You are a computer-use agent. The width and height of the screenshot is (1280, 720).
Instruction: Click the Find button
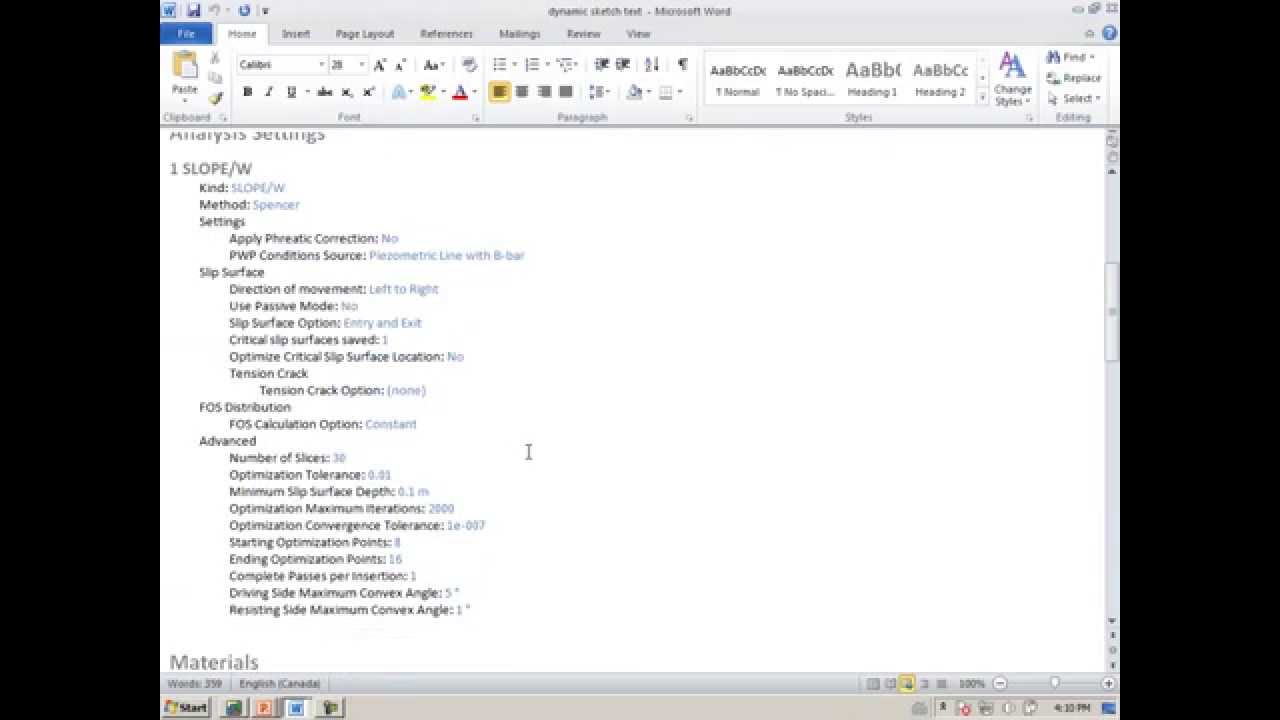pyautogui.click(x=1072, y=58)
